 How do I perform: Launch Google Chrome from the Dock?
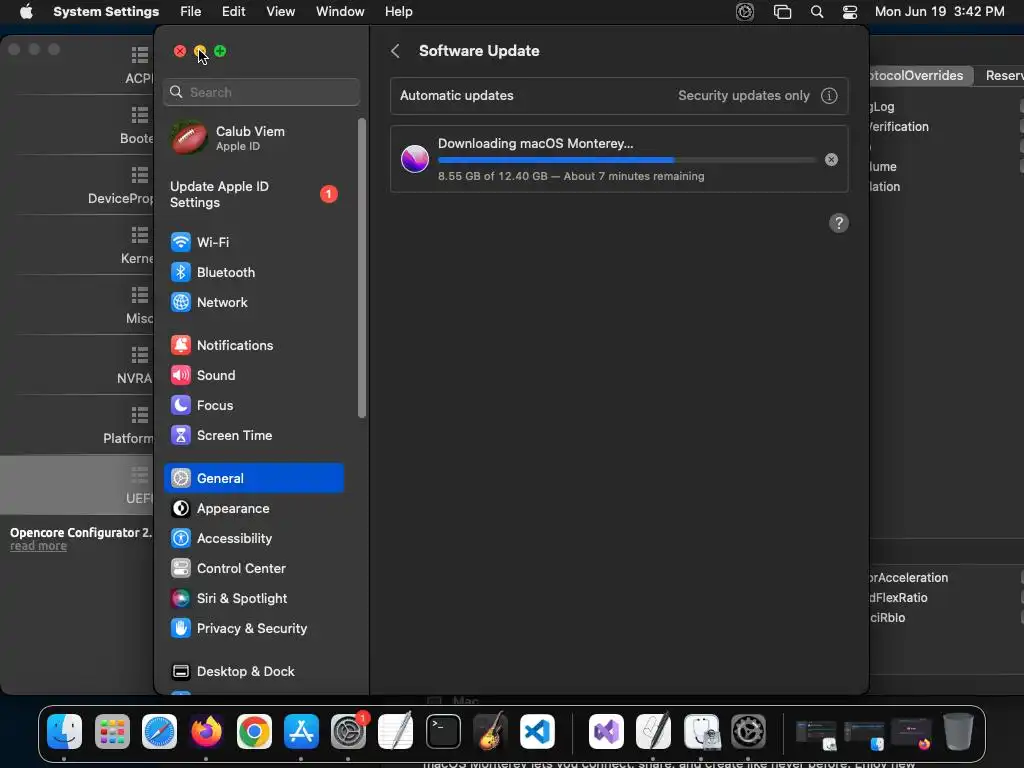(x=254, y=731)
